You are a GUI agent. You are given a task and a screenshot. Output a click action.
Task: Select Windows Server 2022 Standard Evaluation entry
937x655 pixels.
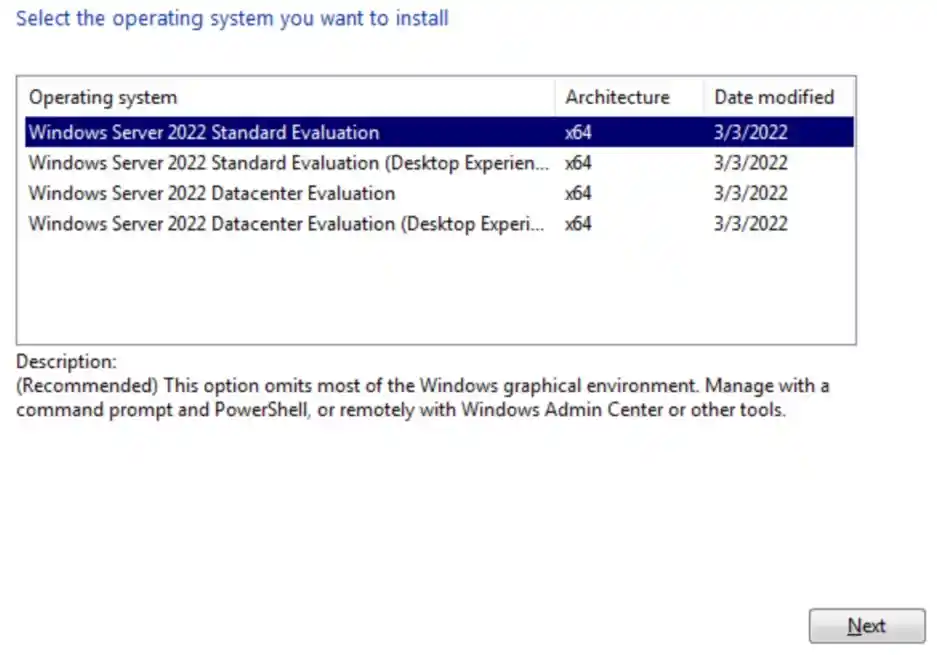pos(204,132)
